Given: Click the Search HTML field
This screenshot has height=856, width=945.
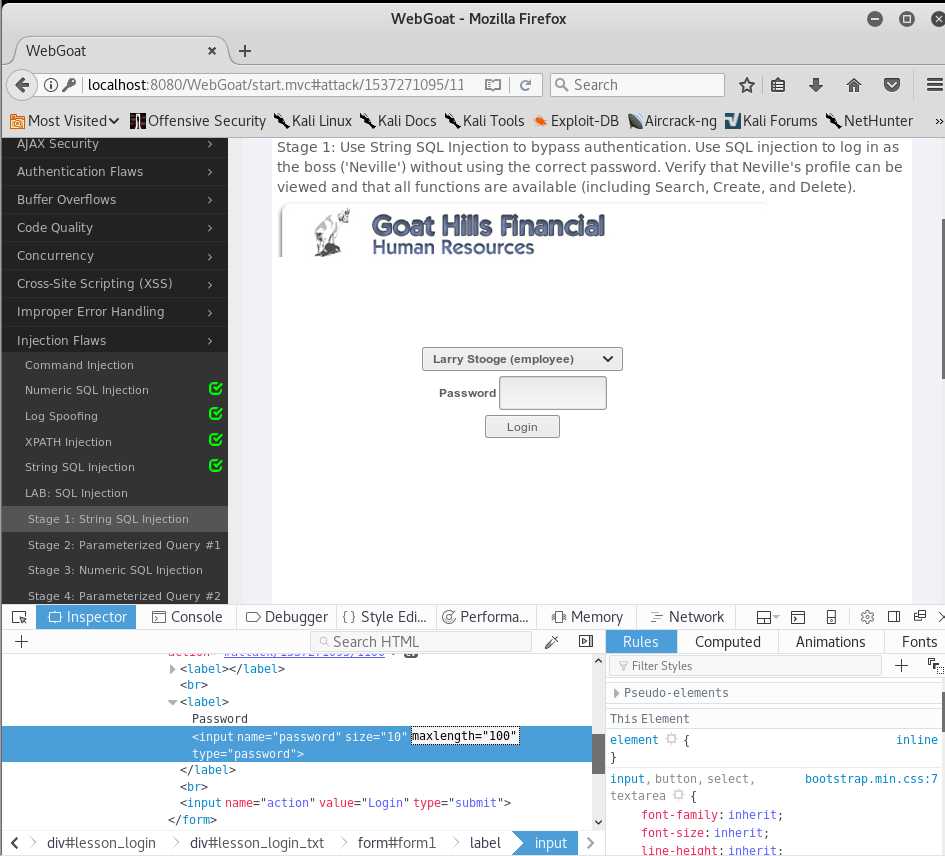Looking at the screenshot, I should 421,641.
